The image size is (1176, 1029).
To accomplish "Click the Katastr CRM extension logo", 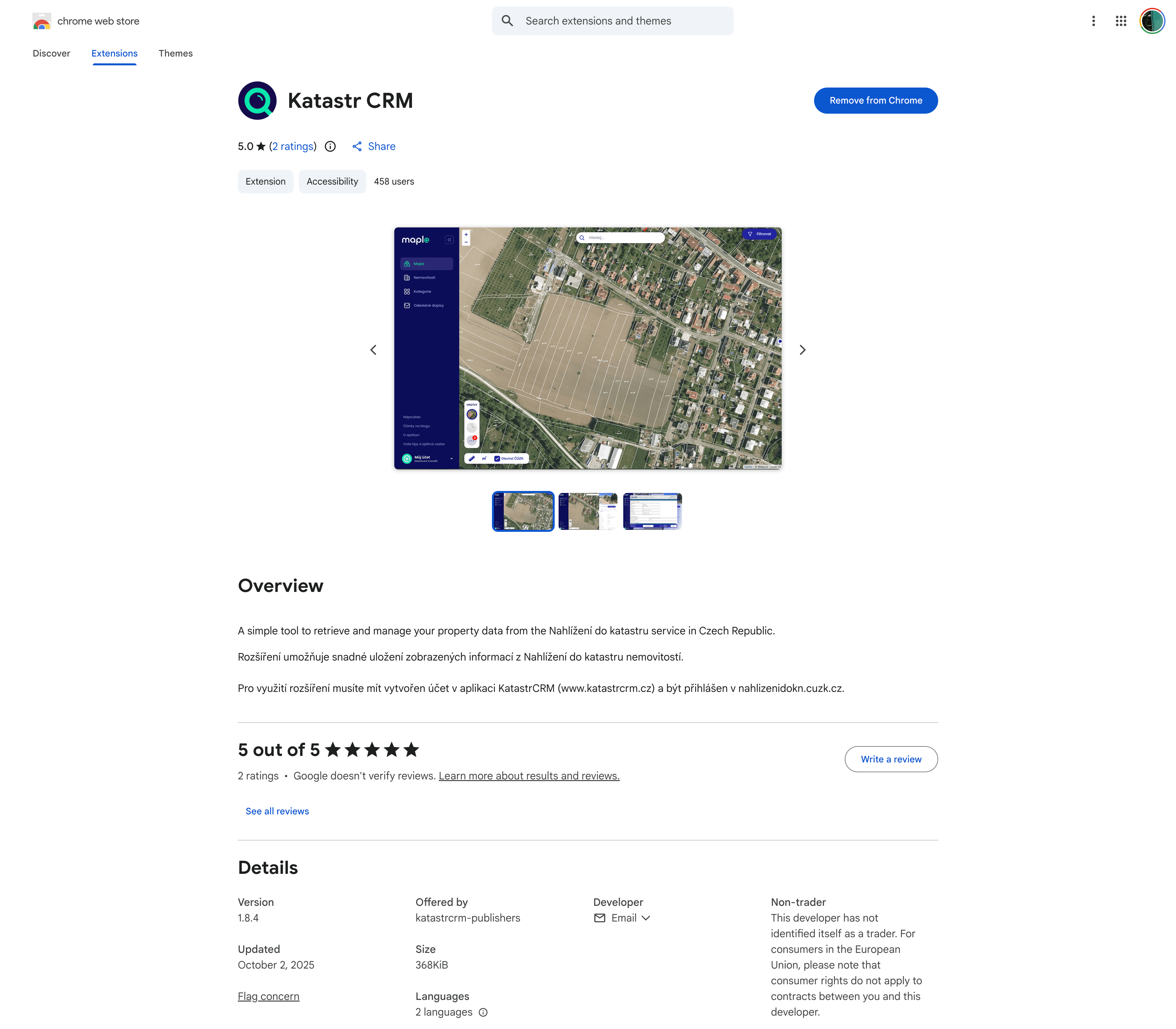I will (x=257, y=101).
